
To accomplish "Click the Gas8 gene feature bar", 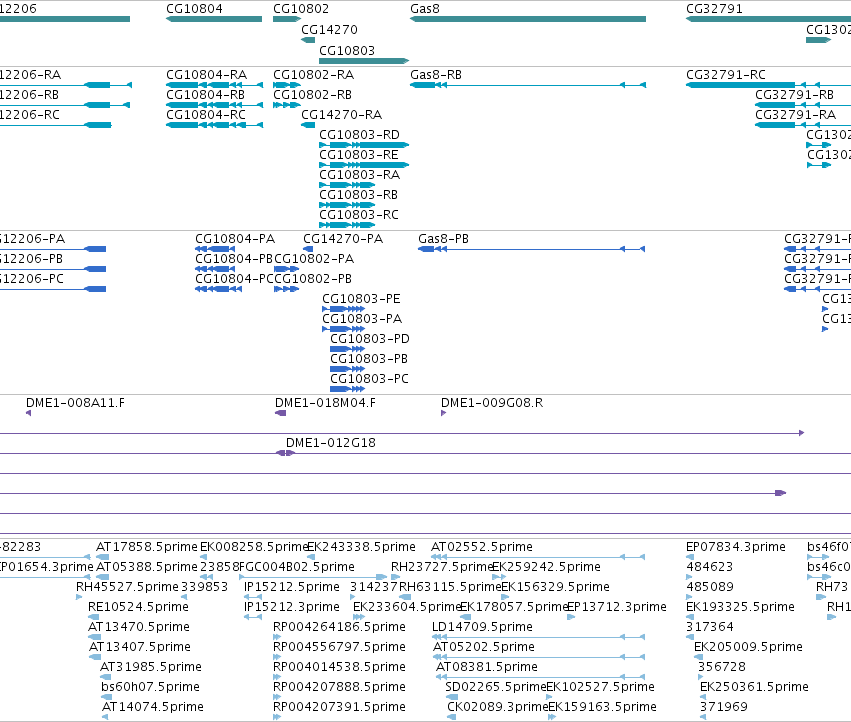I will coord(528,19).
